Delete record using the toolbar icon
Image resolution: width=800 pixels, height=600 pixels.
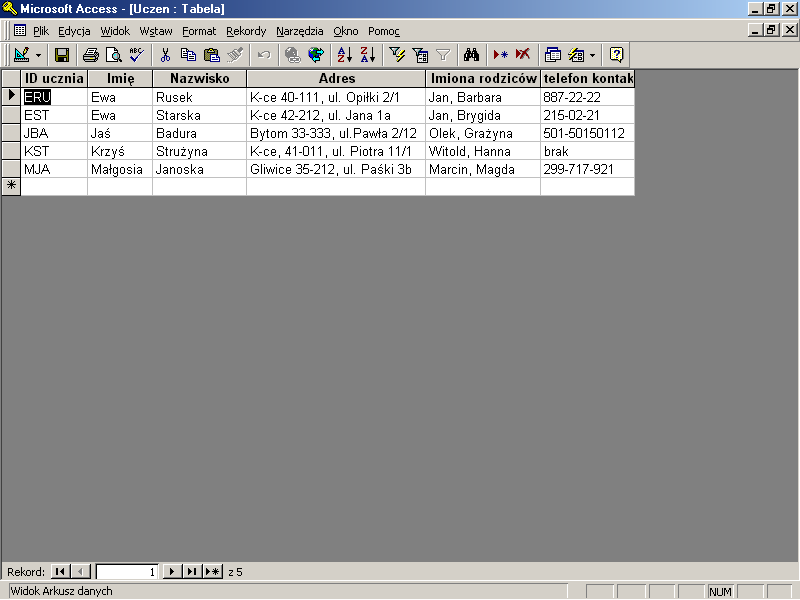click(523, 55)
